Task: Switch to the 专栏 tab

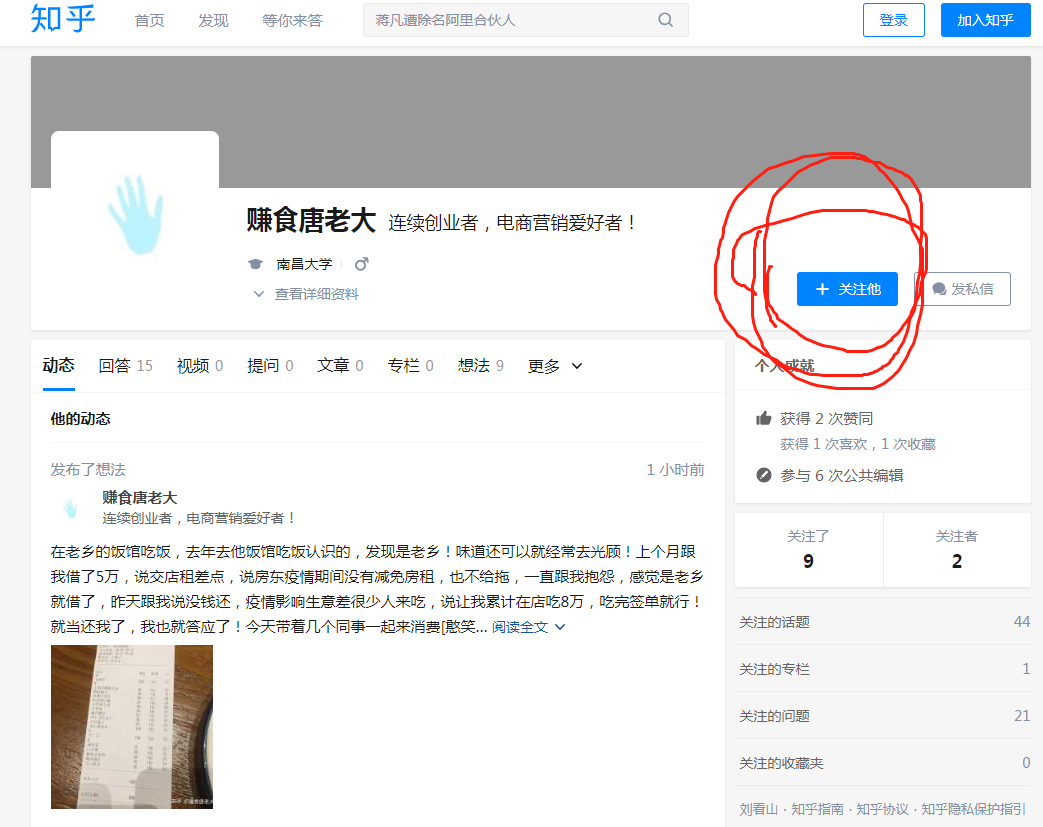Action: tap(410, 366)
